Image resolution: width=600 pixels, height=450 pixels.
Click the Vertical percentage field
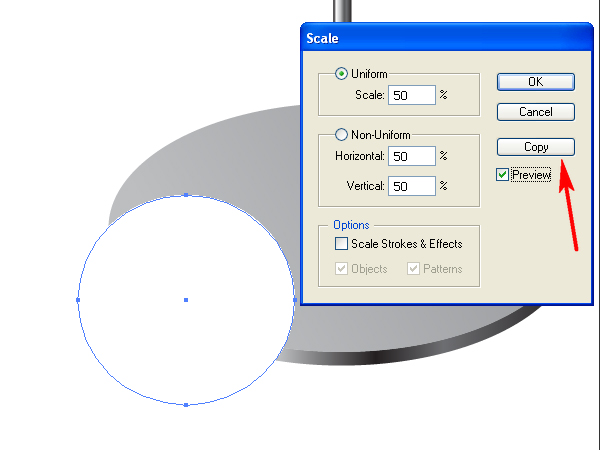coord(412,186)
